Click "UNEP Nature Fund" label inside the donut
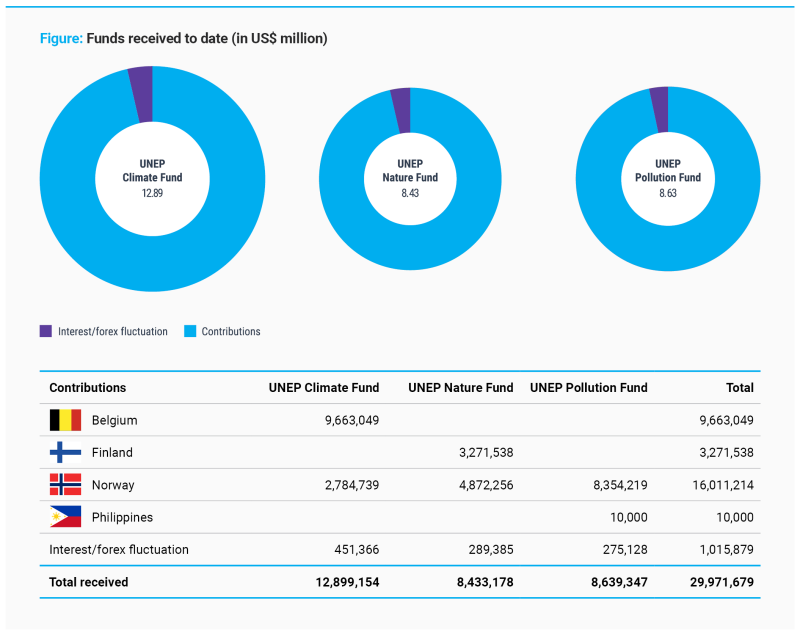800x635 pixels. [x=410, y=170]
